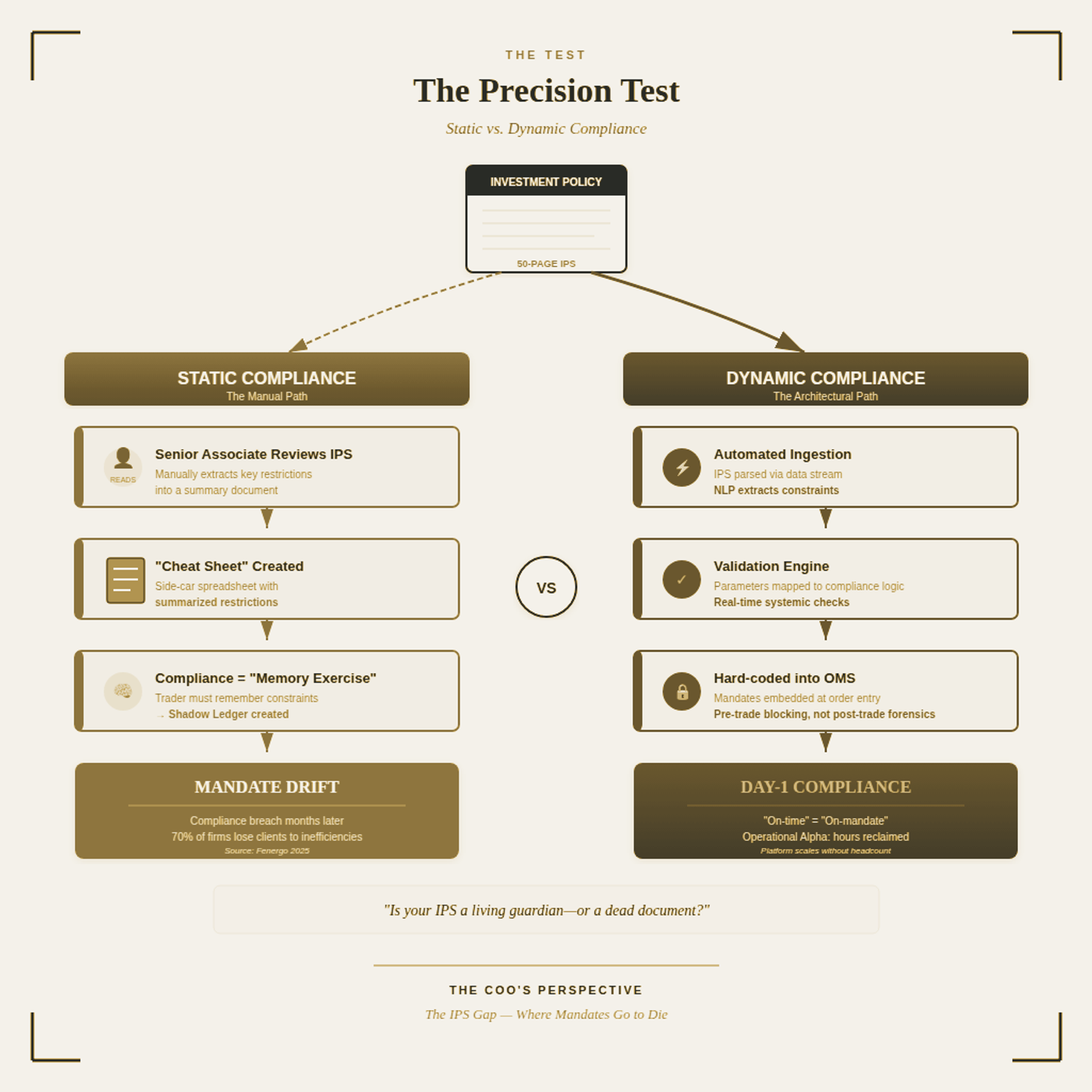This screenshot has width=1092, height=1092.
Task: Select the Static Compliance header banner
Action: (267, 379)
